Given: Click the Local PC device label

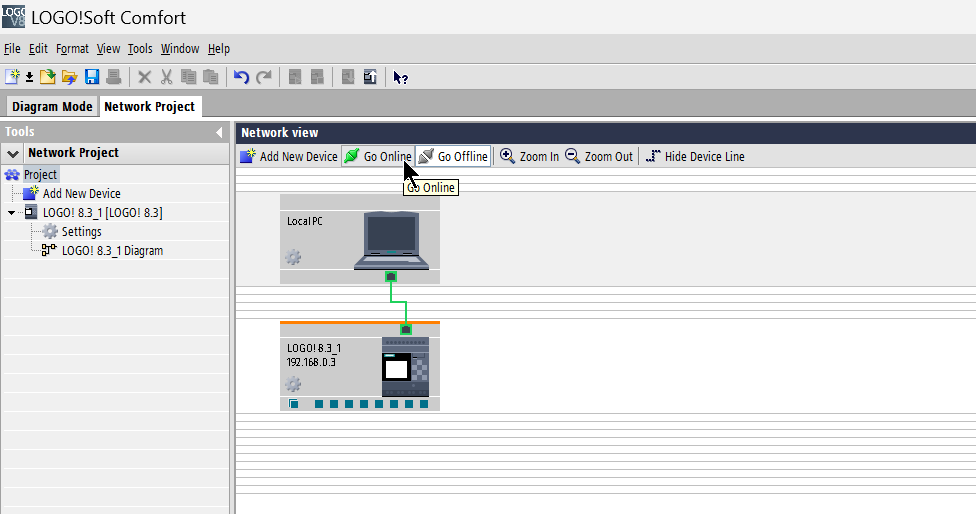Looking at the screenshot, I should [305, 221].
